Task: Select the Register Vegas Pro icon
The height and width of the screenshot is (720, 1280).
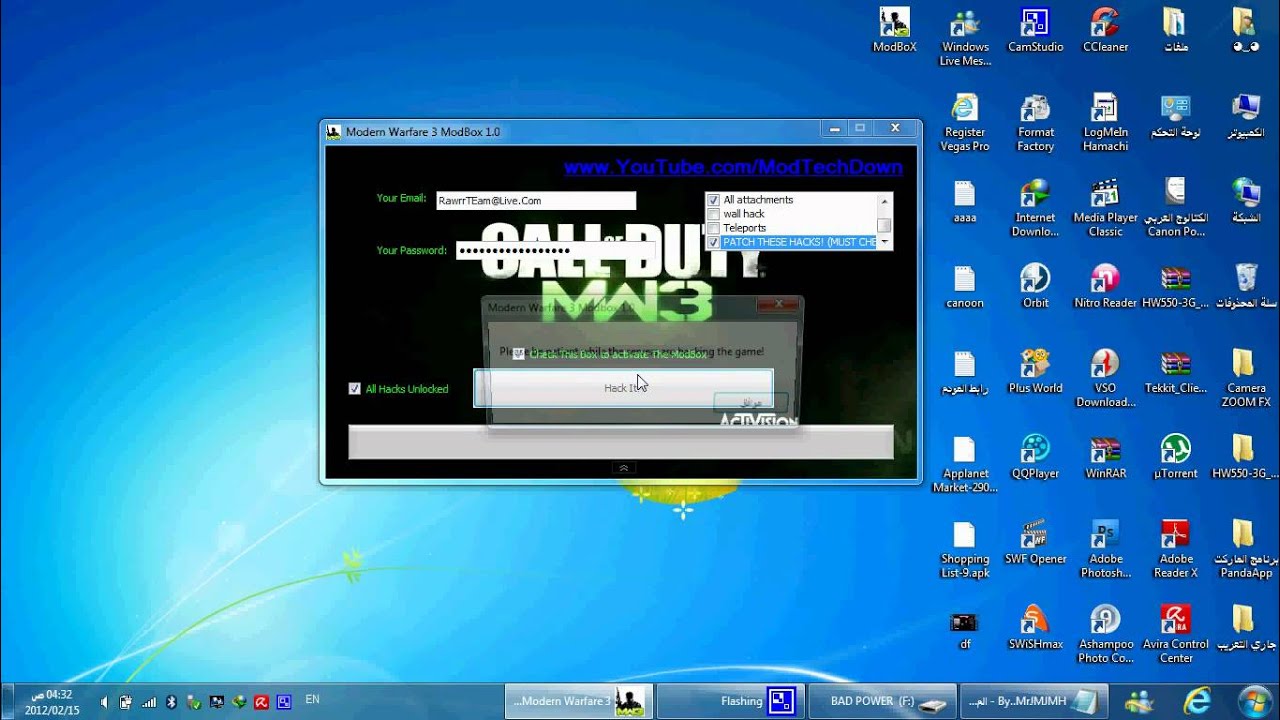Action: pyautogui.click(x=965, y=122)
